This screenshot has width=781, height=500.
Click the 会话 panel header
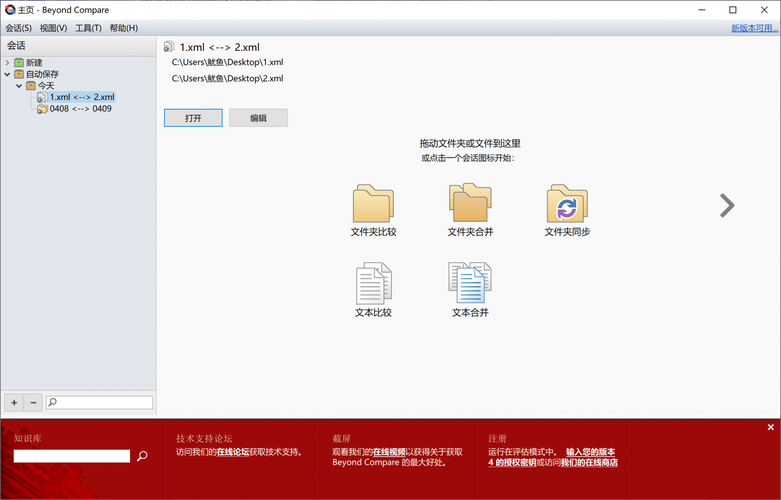tap(78, 46)
